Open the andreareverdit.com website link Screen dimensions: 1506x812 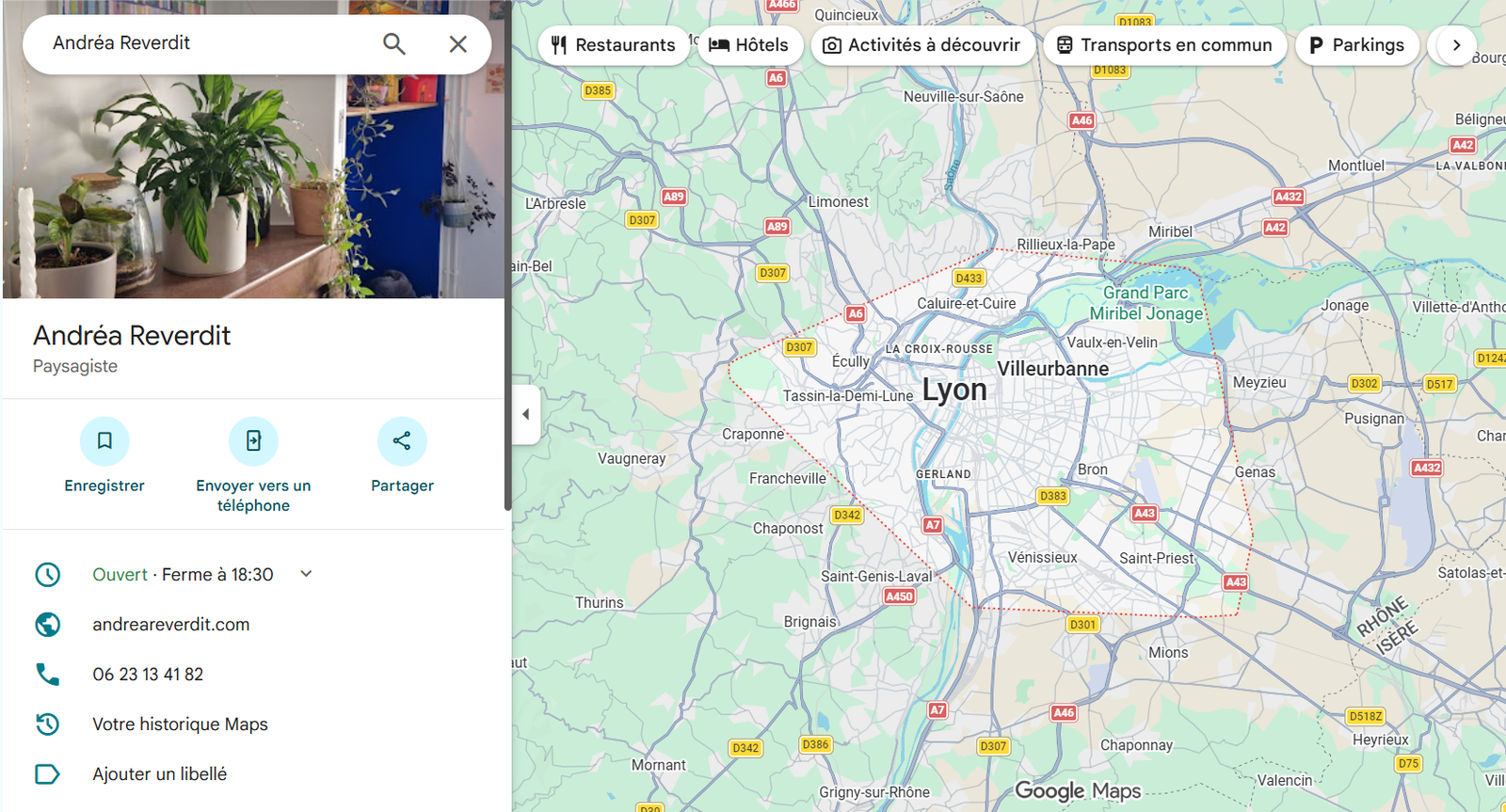(171, 625)
